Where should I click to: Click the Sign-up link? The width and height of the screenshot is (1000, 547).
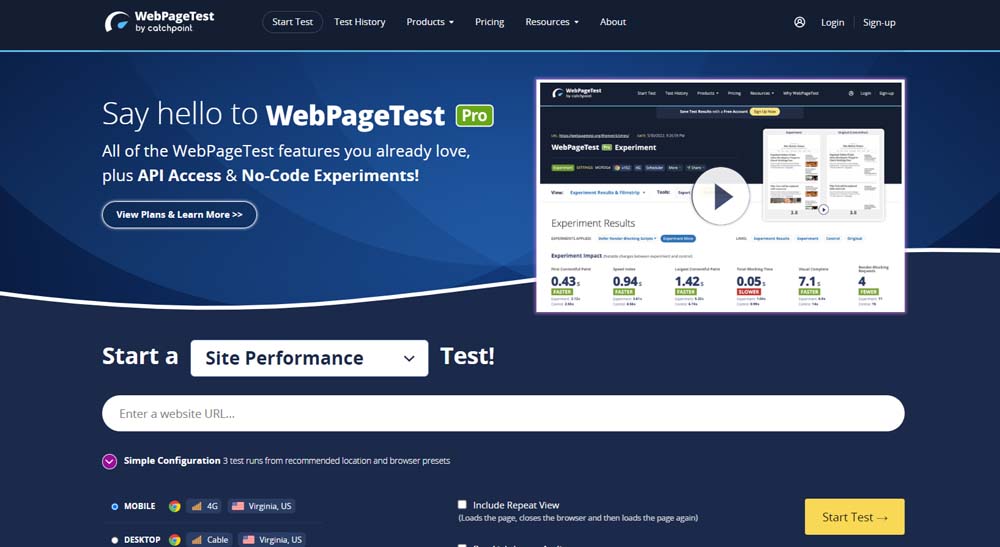[879, 22]
